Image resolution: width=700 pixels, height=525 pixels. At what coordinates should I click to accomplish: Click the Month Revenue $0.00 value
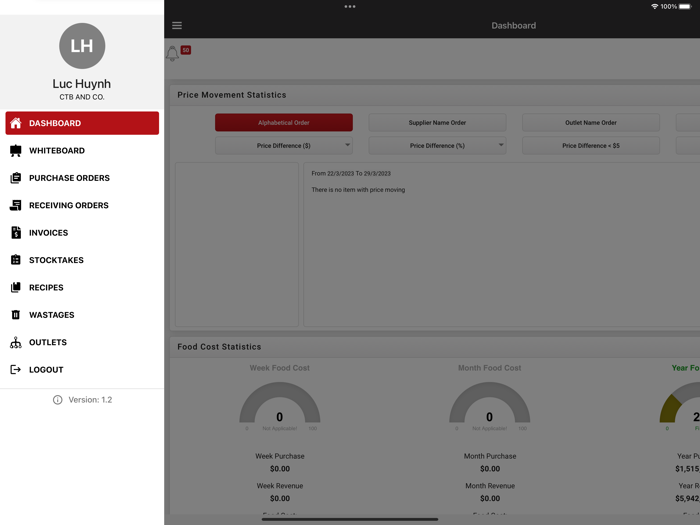pyautogui.click(x=490, y=498)
